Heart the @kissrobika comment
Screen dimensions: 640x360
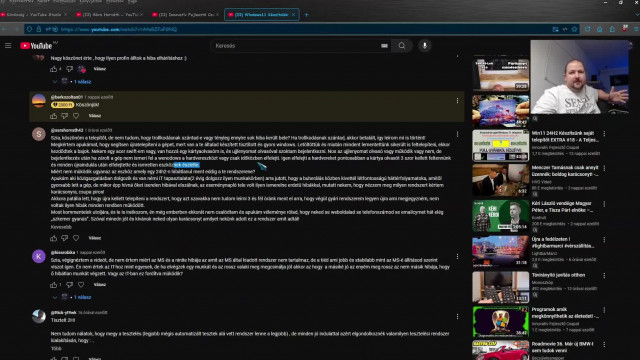(81, 284)
